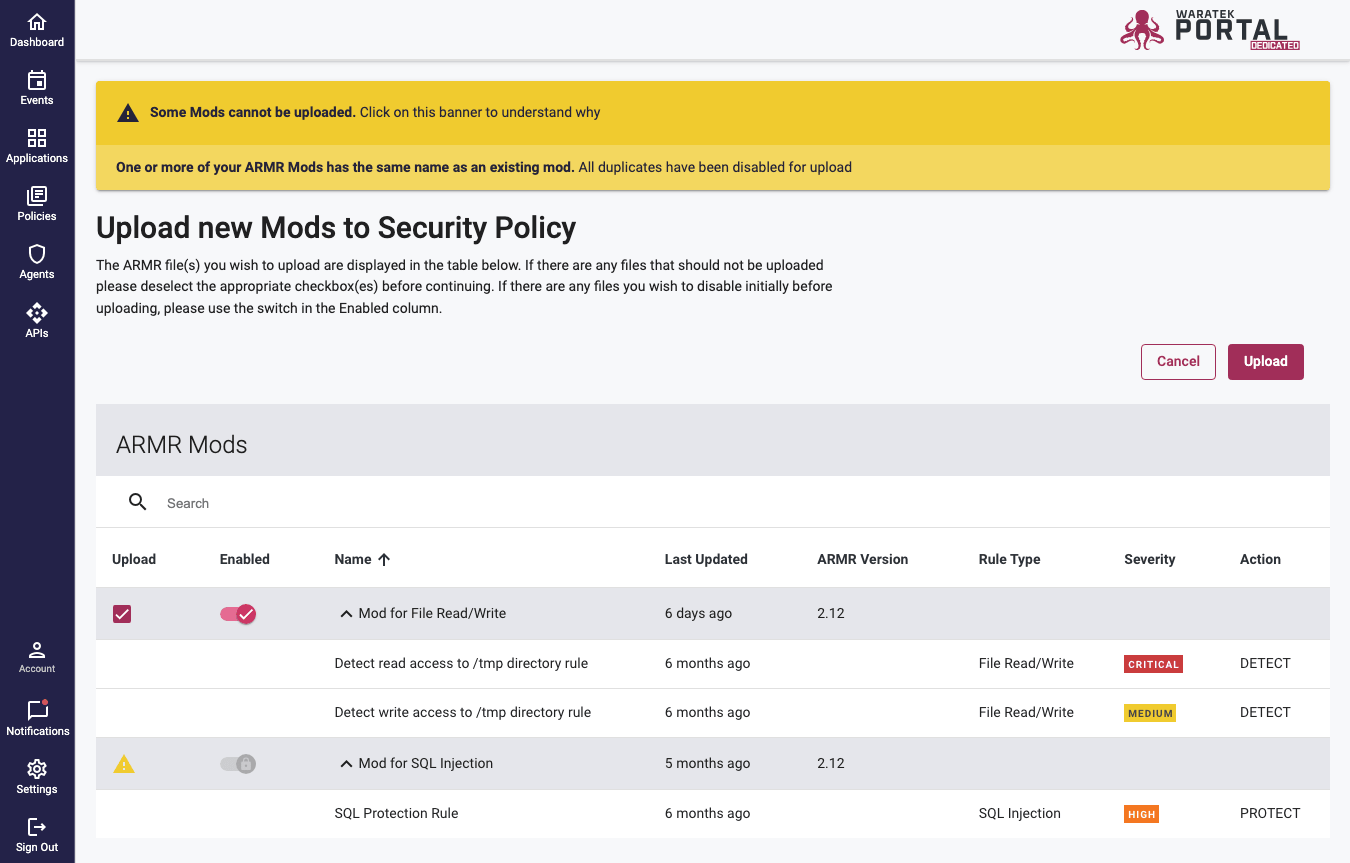This screenshot has height=863, width=1350.
Task: Open the Events calendar icon
Action: coord(37,80)
